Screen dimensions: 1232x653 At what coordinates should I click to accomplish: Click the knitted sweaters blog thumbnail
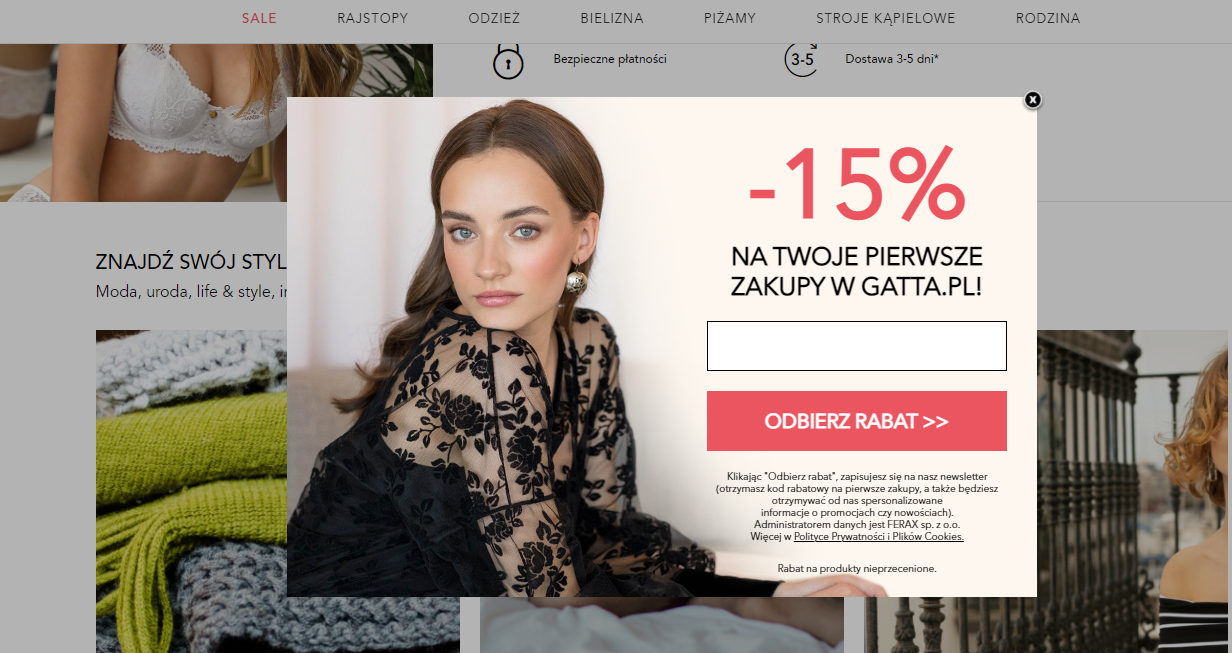(x=191, y=491)
